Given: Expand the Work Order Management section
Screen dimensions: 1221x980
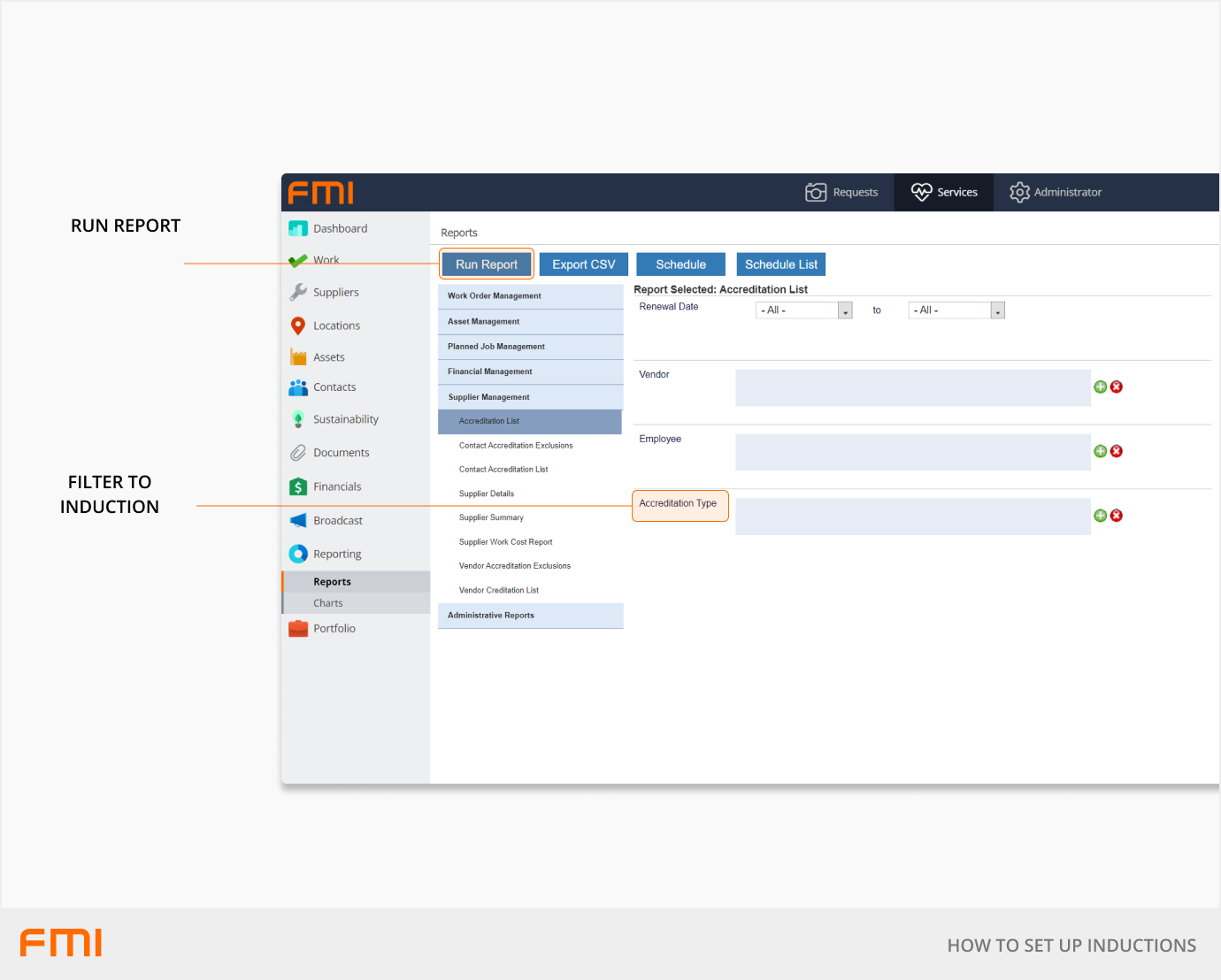Looking at the screenshot, I should tap(530, 296).
